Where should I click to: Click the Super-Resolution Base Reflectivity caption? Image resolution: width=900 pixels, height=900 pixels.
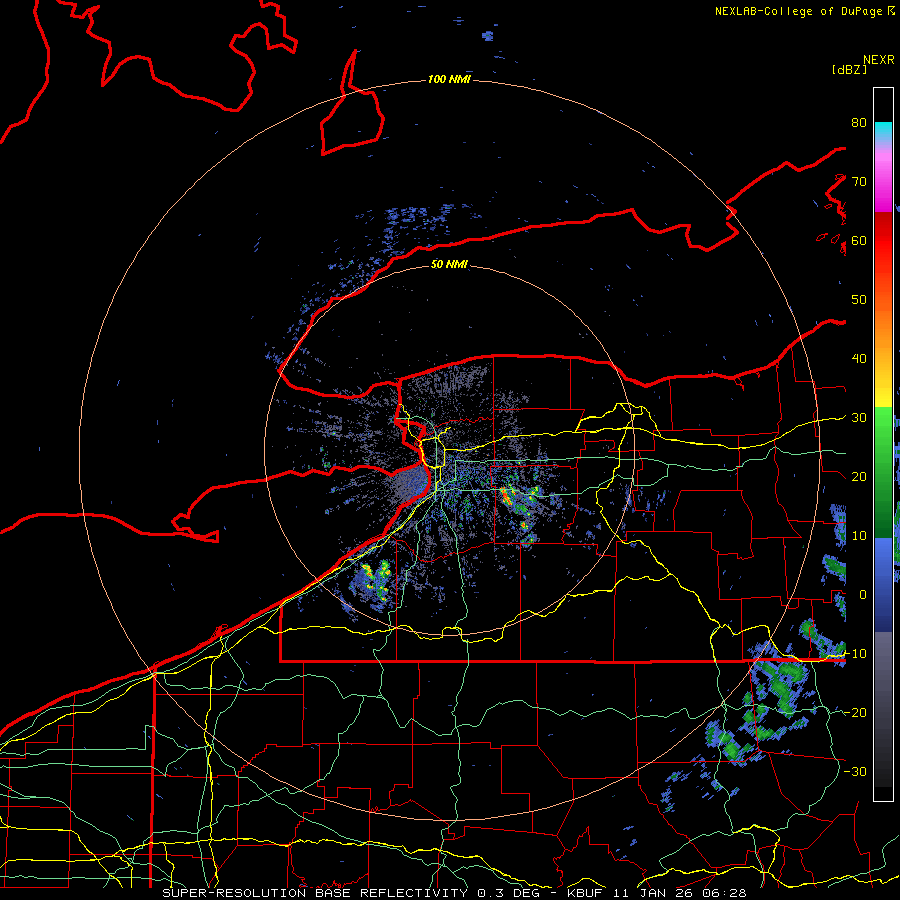tap(315, 893)
